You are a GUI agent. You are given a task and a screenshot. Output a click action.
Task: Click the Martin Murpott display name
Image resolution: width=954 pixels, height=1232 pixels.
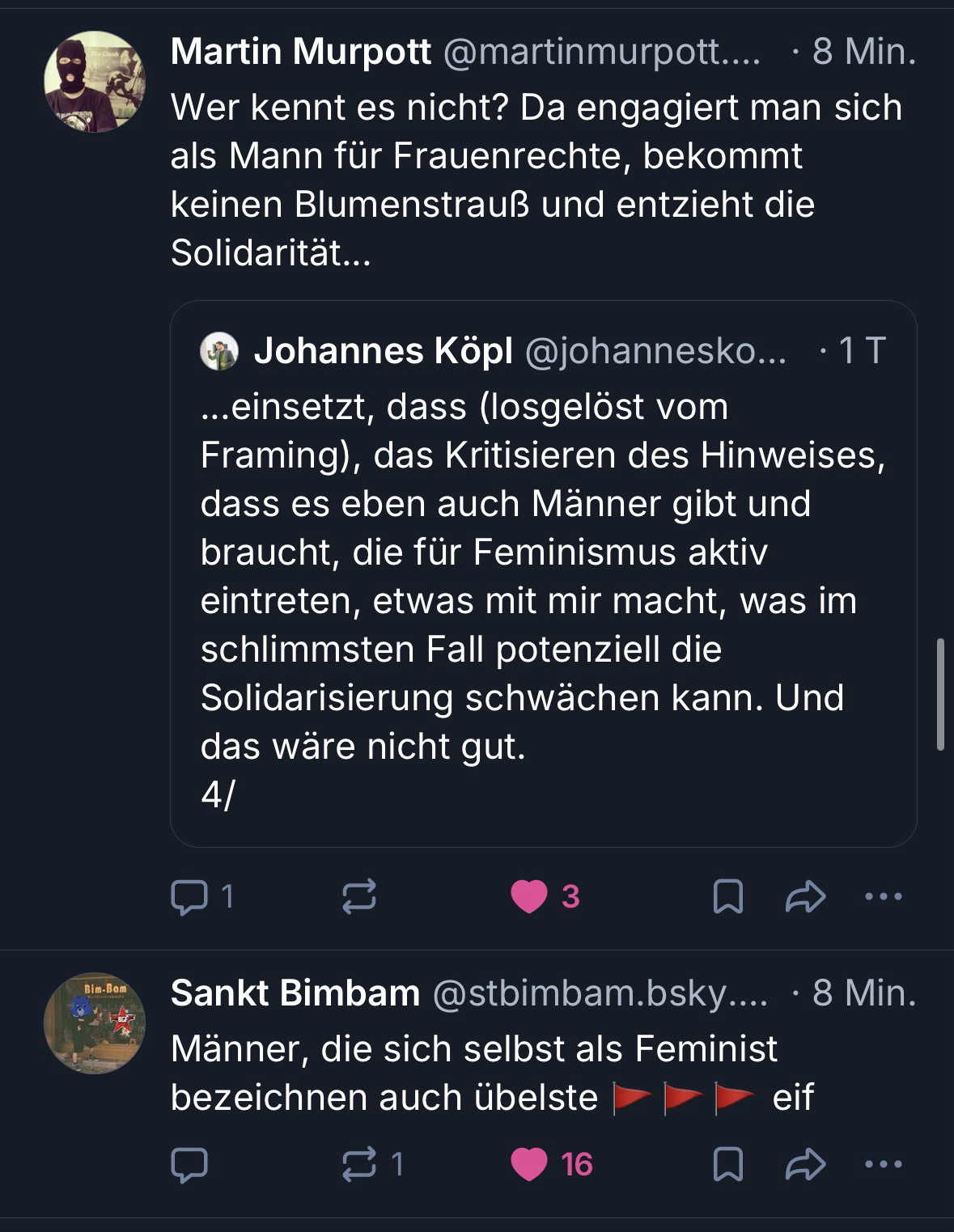(301, 53)
